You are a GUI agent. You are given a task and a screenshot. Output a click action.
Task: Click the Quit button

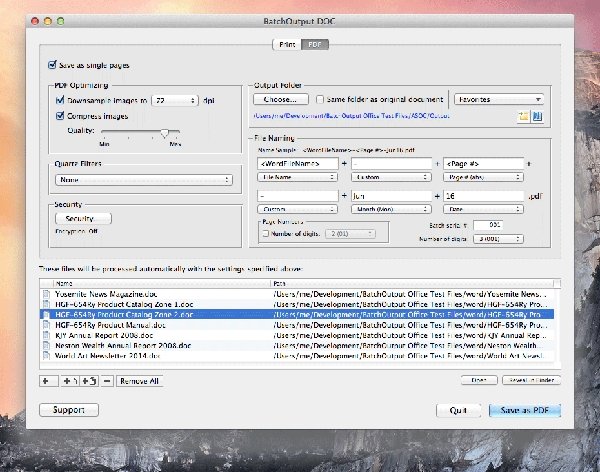click(x=458, y=410)
